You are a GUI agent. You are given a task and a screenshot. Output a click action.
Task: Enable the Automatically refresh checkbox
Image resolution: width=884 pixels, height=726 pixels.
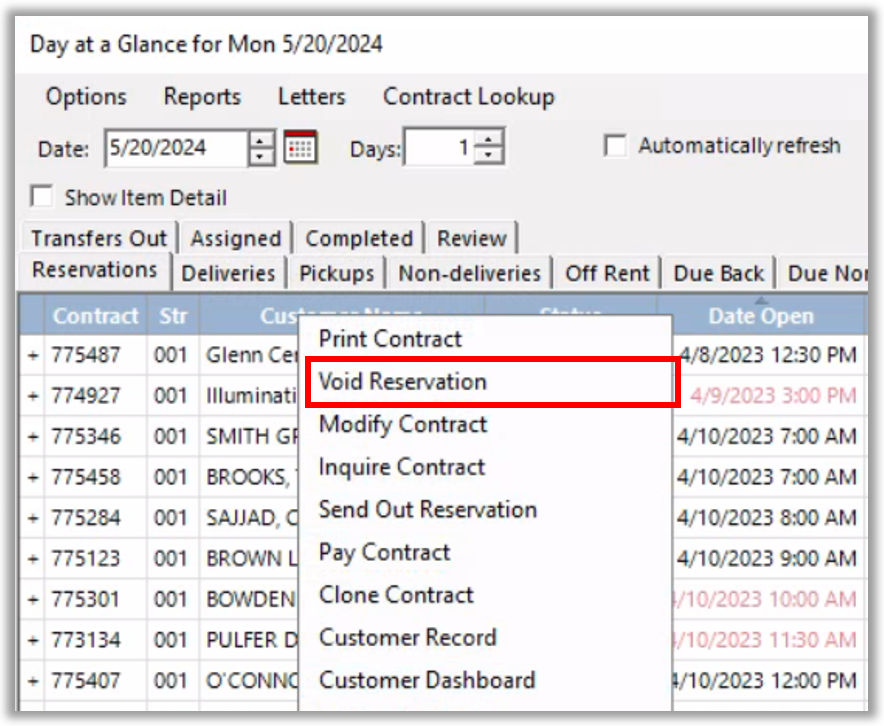click(x=615, y=146)
